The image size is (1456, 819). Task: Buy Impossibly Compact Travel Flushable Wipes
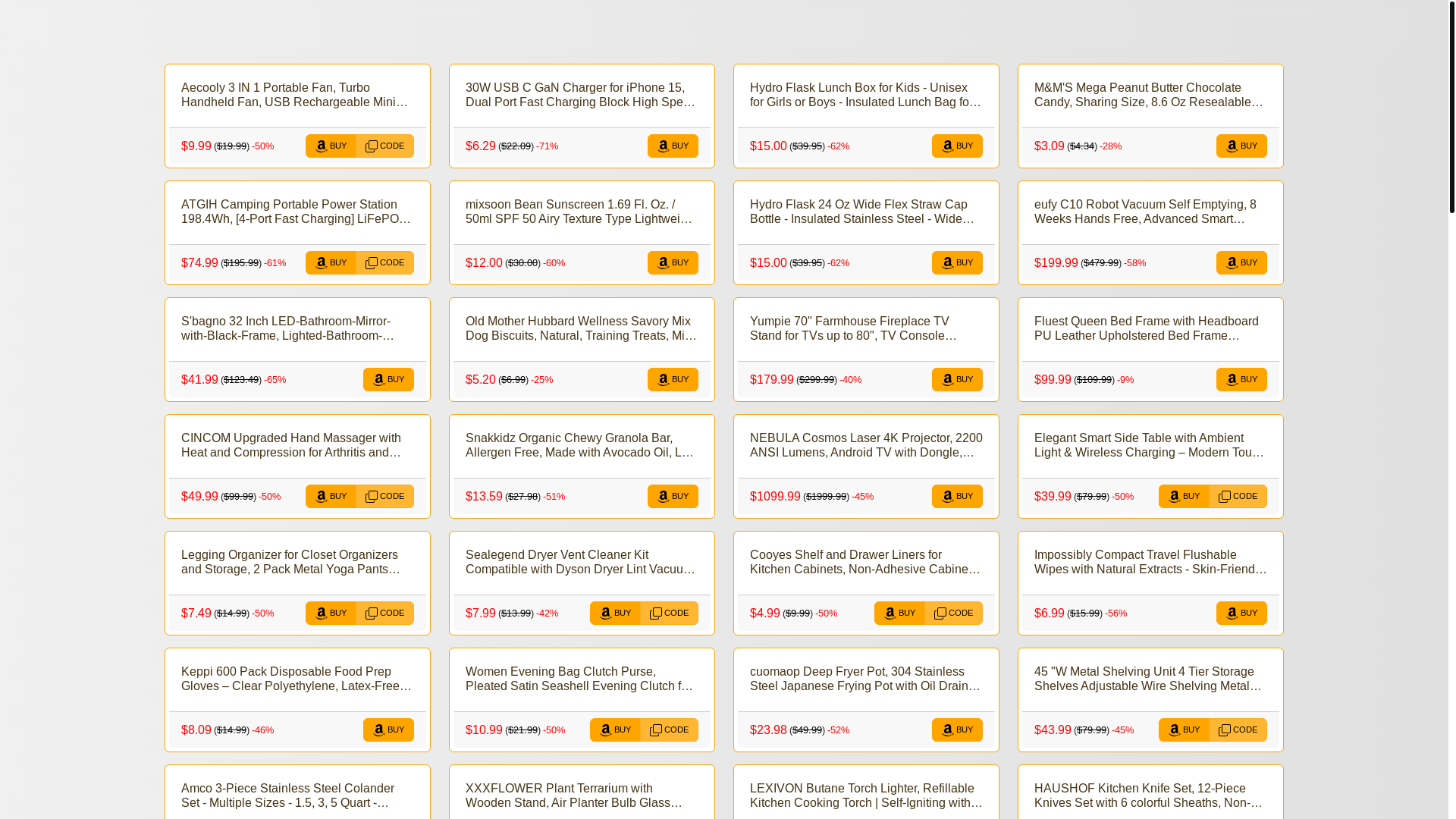click(1241, 613)
